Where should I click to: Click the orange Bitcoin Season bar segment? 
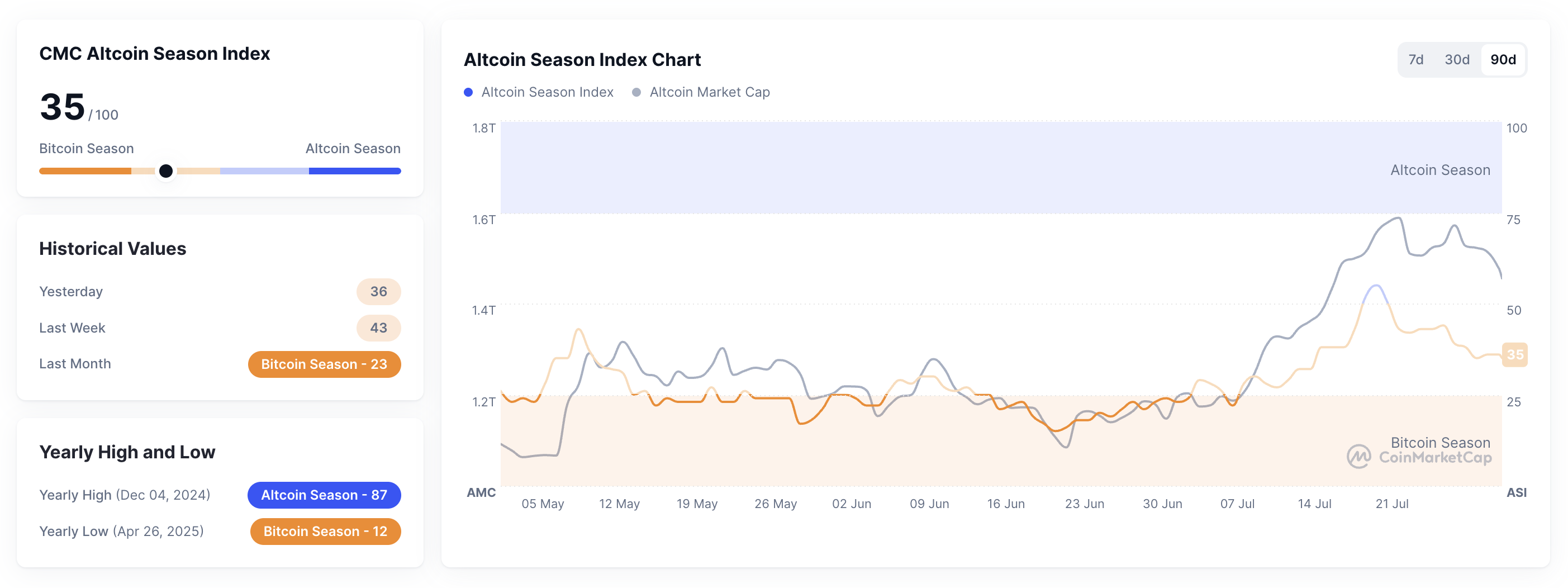coord(85,172)
